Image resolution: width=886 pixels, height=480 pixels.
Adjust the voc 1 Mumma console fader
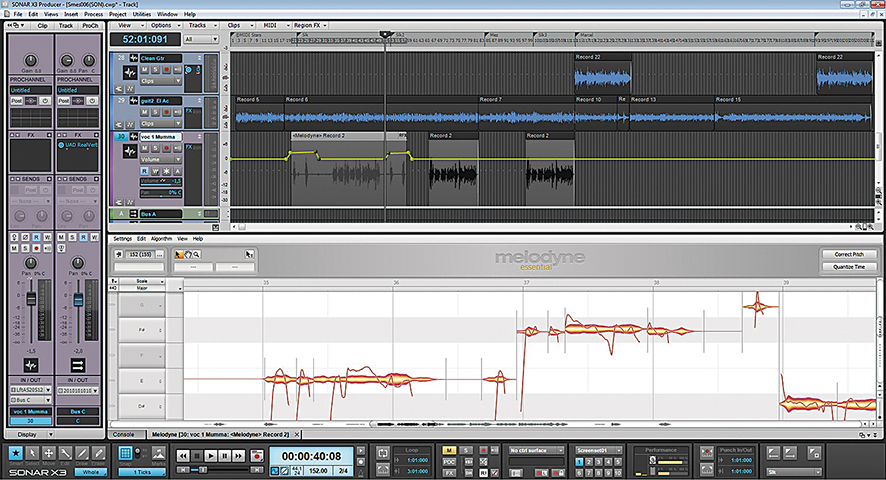point(31,299)
